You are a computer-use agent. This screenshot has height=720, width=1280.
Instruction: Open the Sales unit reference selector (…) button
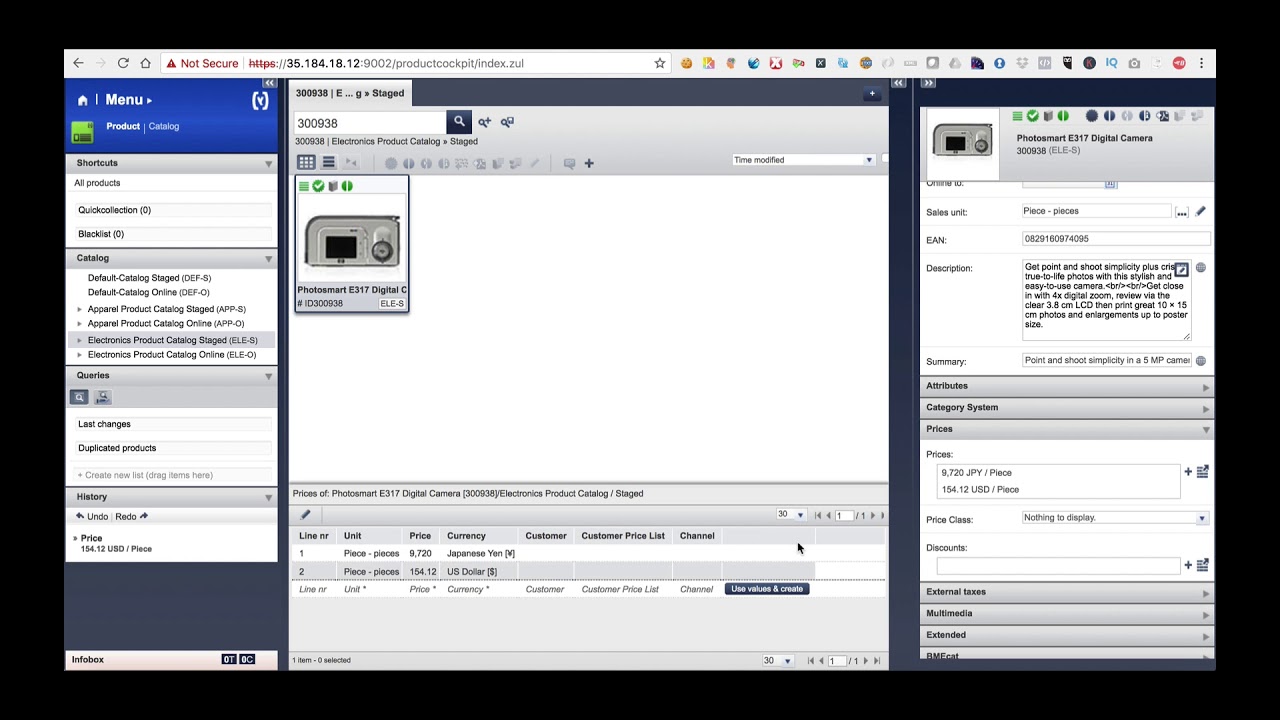tap(1182, 212)
